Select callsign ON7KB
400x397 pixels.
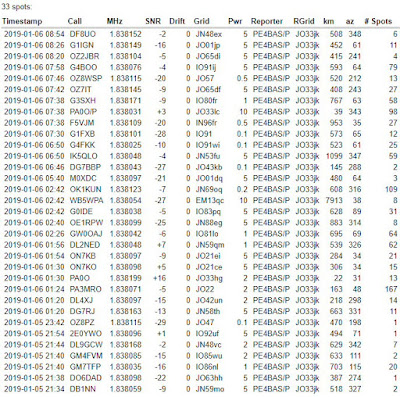(83, 256)
